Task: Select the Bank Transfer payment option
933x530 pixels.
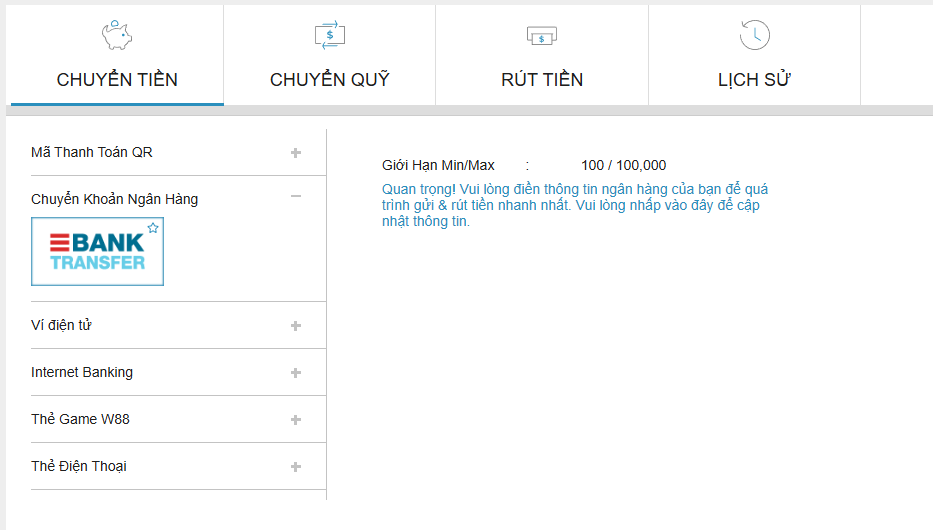Action: point(97,252)
